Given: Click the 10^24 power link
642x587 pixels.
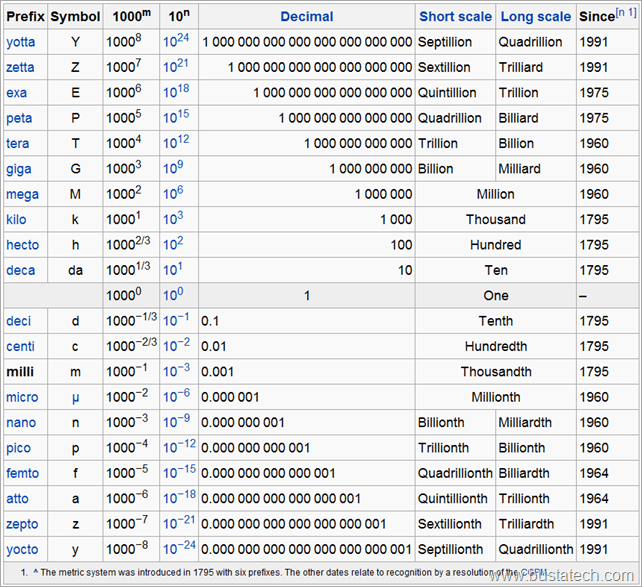Looking at the screenshot, I should [x=176, y=41].
